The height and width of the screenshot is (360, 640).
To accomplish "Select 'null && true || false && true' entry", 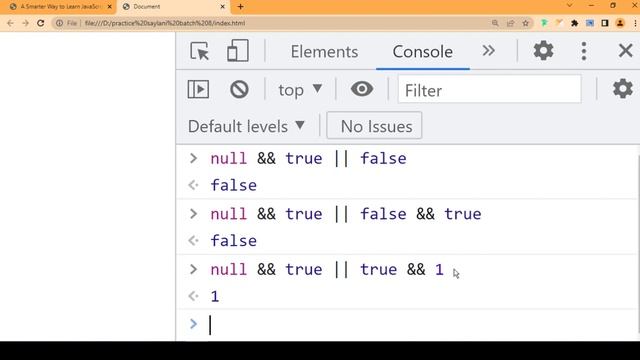I will point(346,214).
